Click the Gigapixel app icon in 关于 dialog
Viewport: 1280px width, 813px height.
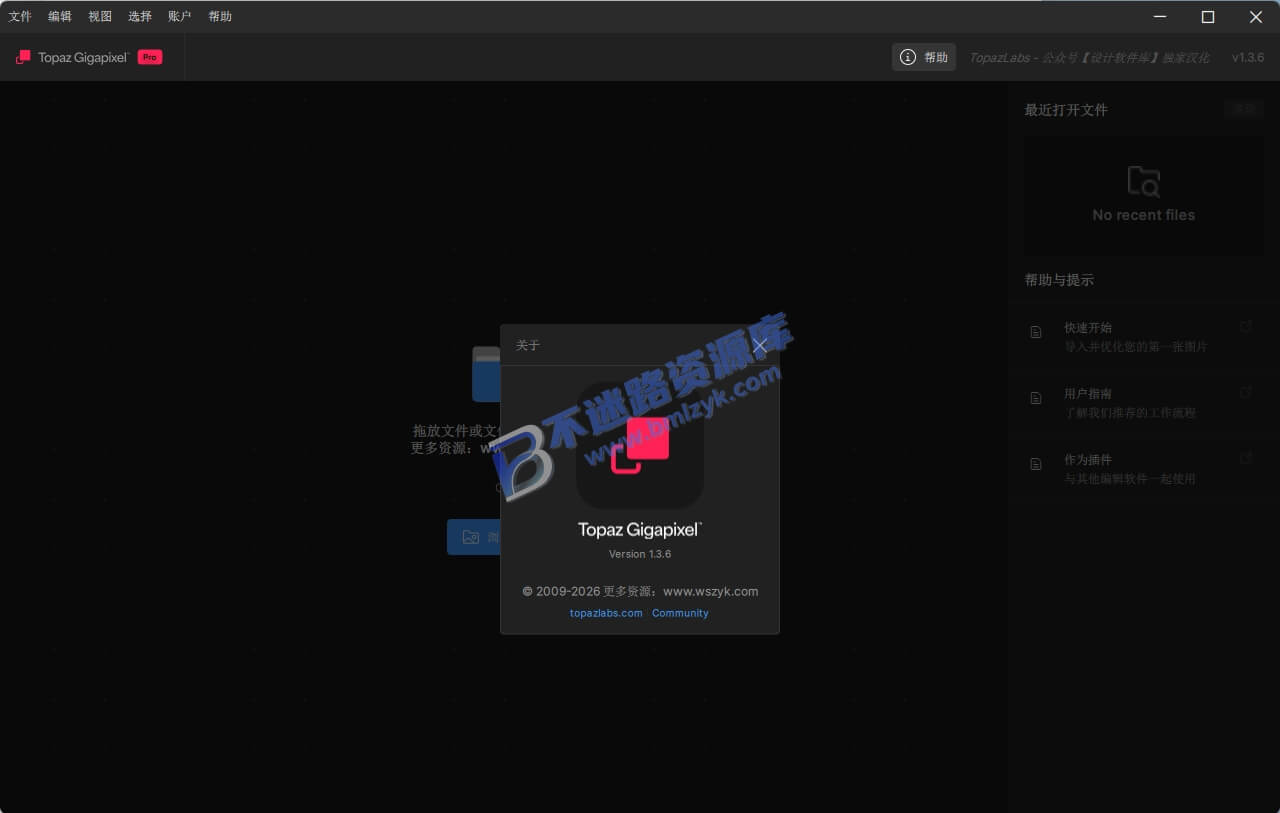640,445
